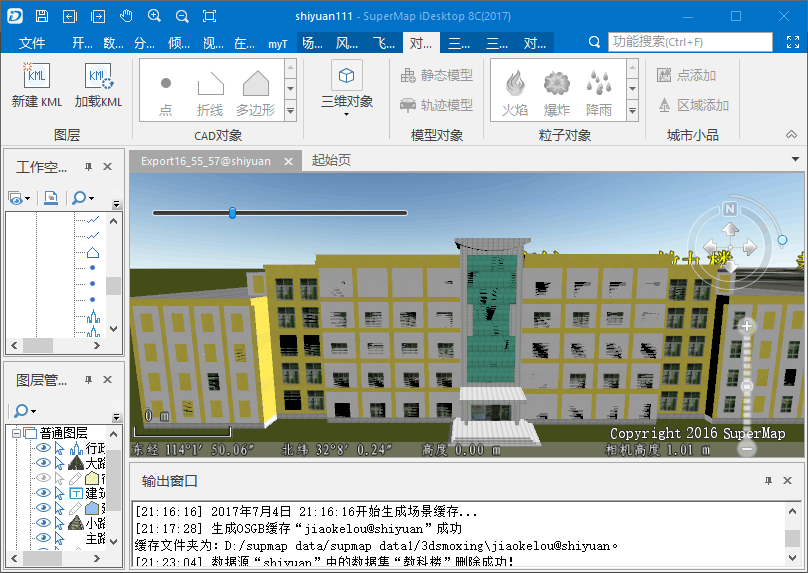Click the undo (back arrow) toolbar icon

[70, 16]
